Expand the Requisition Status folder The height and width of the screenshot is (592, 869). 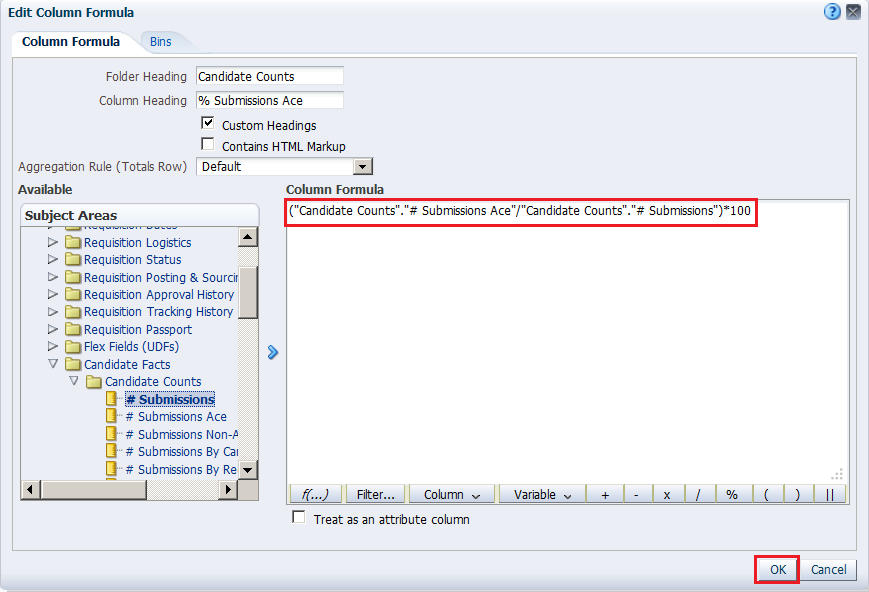click(53, 259)
